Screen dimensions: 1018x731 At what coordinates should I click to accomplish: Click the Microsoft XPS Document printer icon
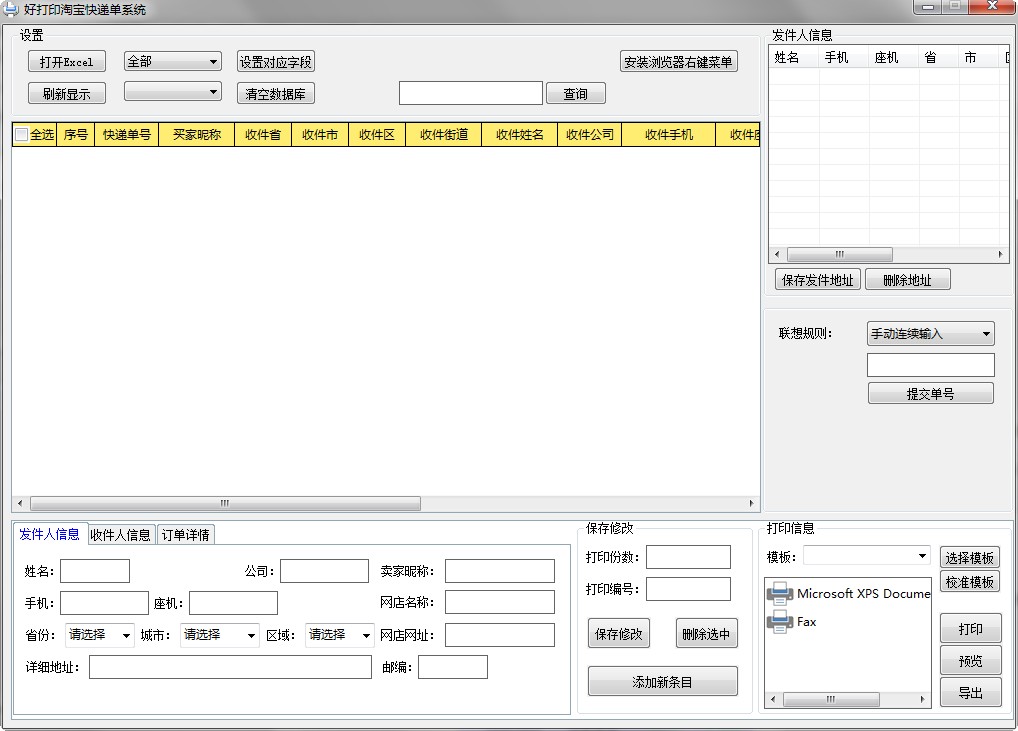(780, 593)
